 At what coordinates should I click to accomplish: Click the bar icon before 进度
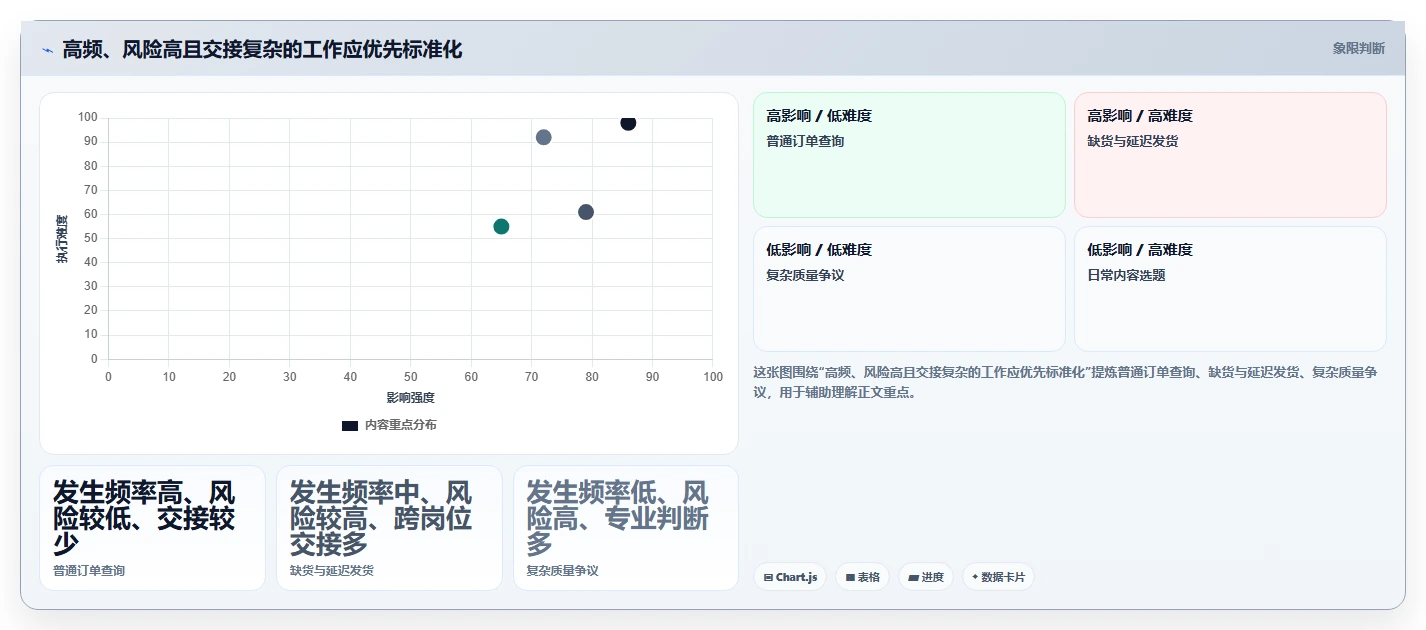pyautogui.click(x=913, y=578)
